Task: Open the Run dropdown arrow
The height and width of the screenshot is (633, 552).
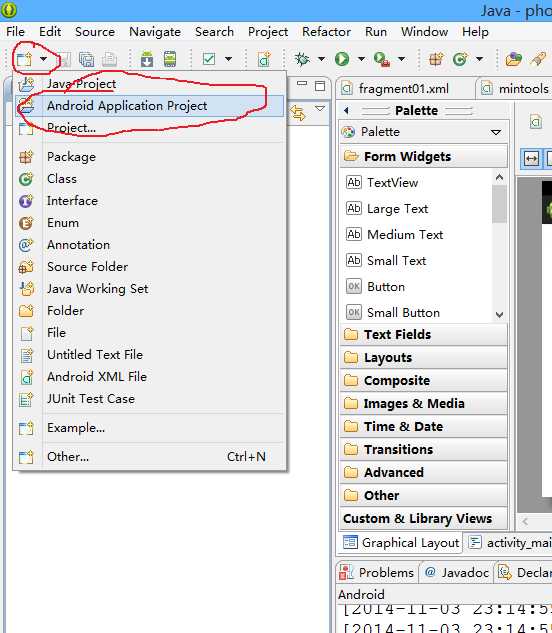Action: (x=361, y=59)
